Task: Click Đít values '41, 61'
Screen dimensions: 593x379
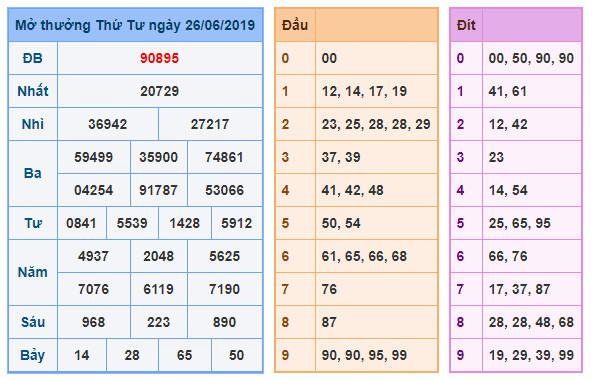Action: (508, 91)
